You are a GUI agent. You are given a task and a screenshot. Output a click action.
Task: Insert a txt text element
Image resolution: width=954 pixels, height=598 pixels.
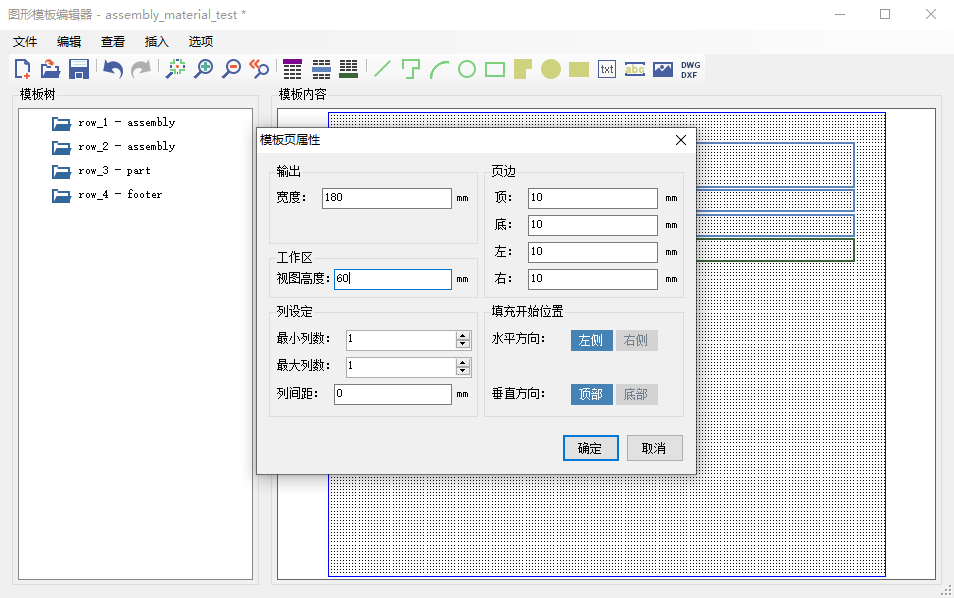[607, 69]
